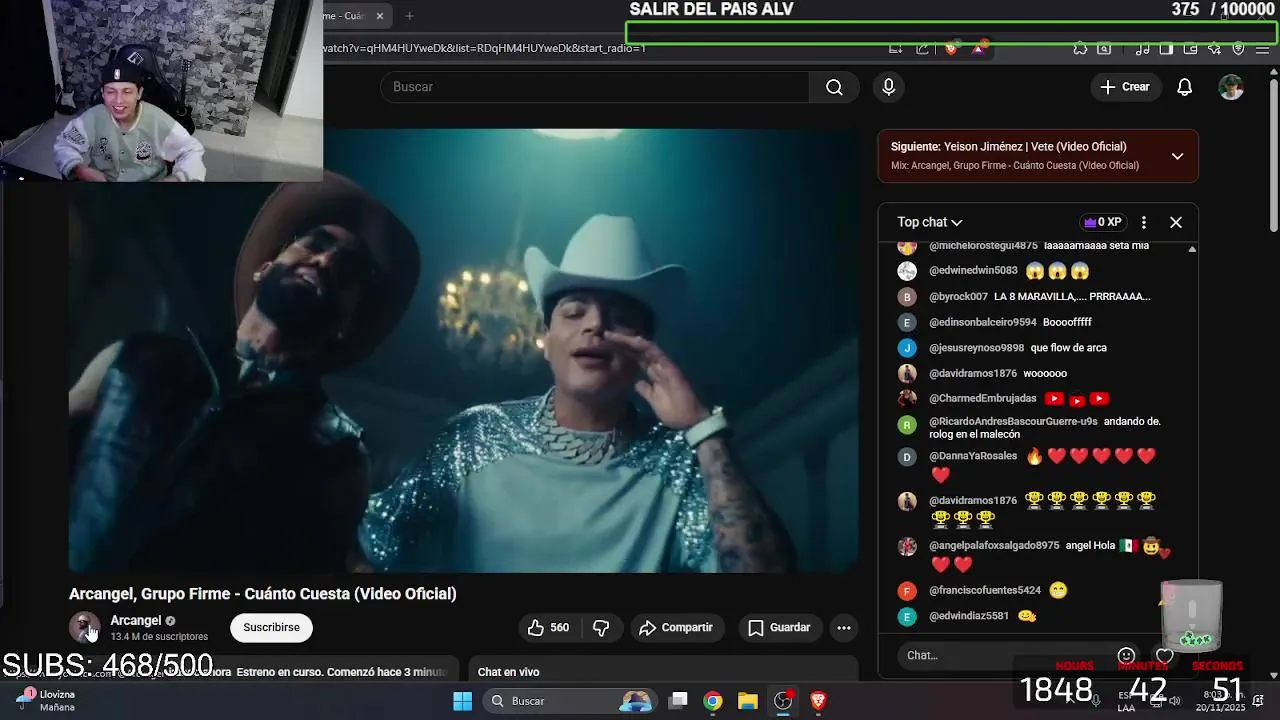Open the browser hamburger menu
Viewport: 1280px width, 720px height.
1263,48
